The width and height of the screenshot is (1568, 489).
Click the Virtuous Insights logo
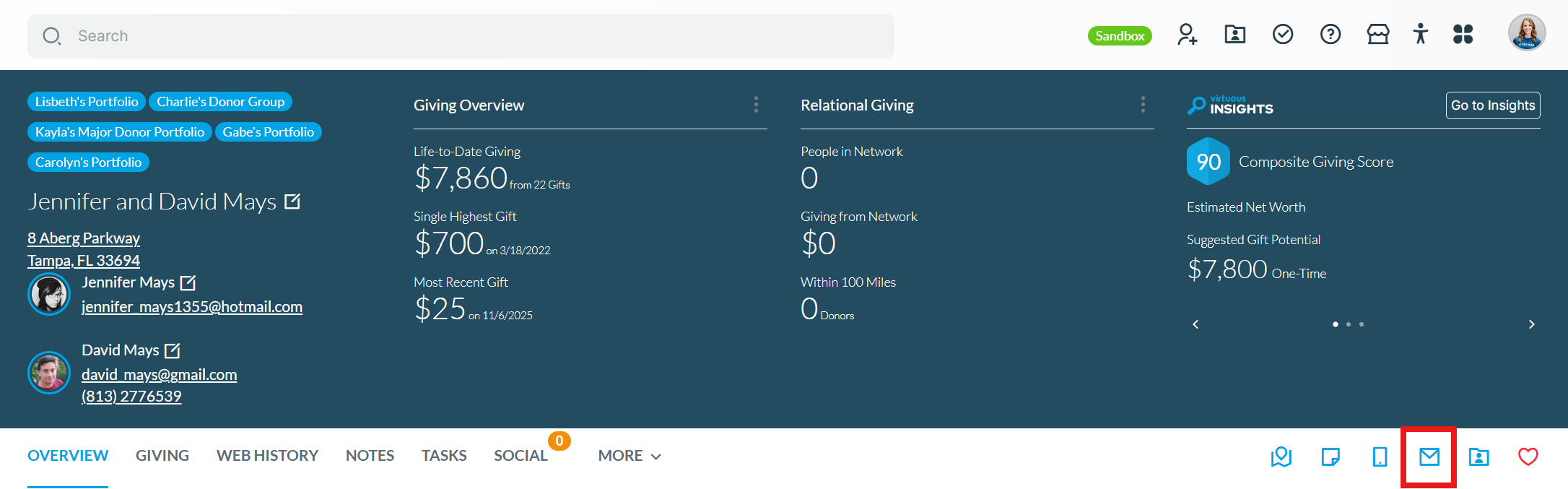[x=1230, y=105]
